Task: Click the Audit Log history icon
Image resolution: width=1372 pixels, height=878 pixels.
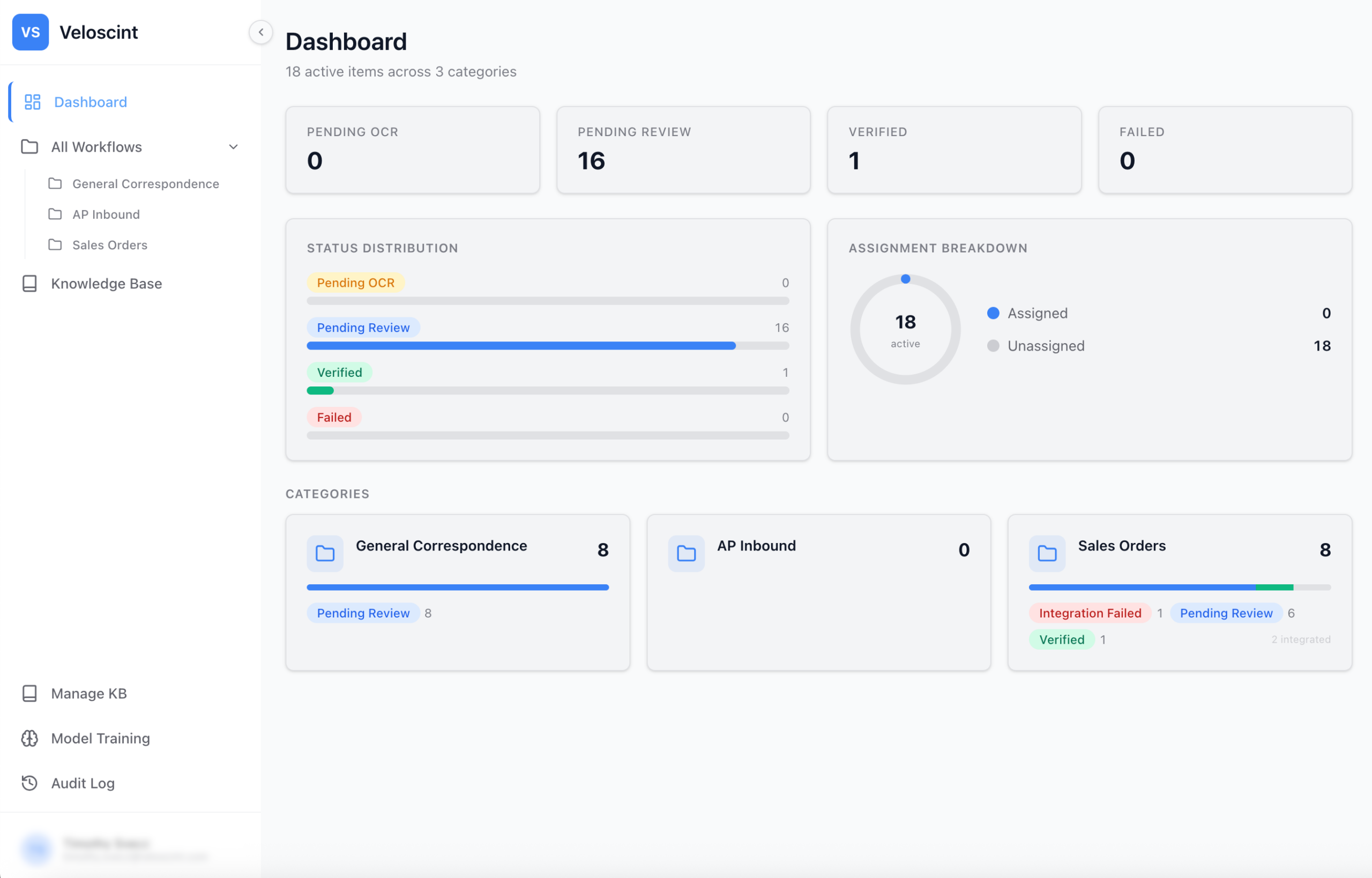Action: click(29, 783)
